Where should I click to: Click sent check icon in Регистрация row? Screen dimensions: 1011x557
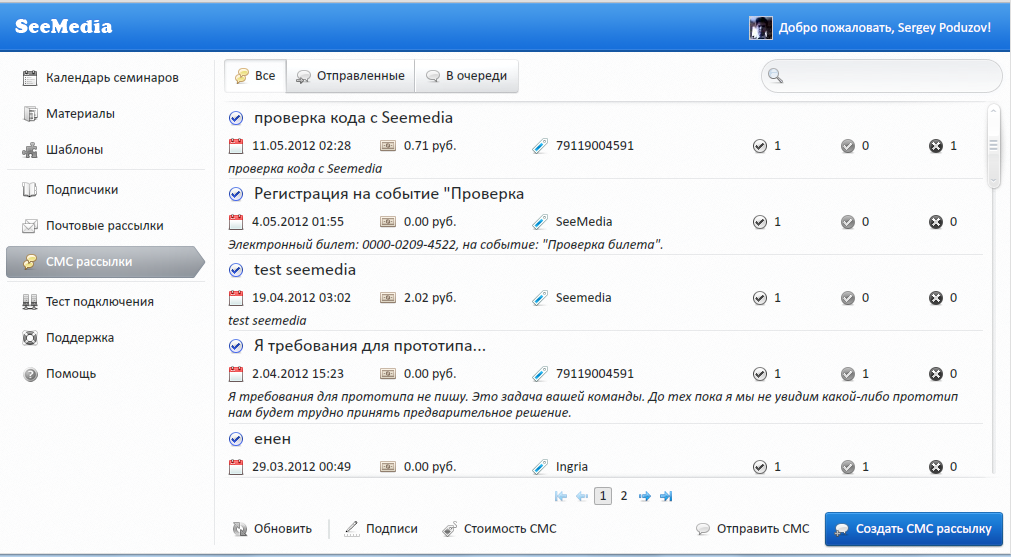[760, 222]
